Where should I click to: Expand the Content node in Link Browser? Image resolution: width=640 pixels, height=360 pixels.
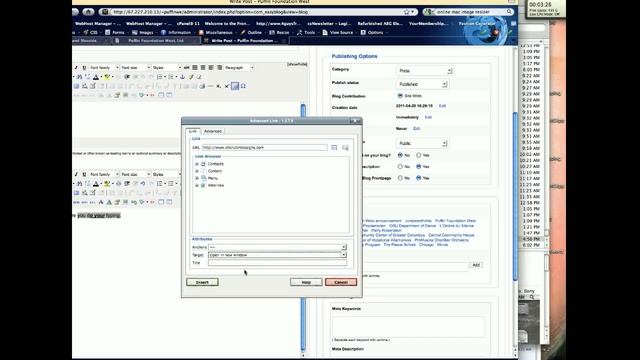coord(197,171)
